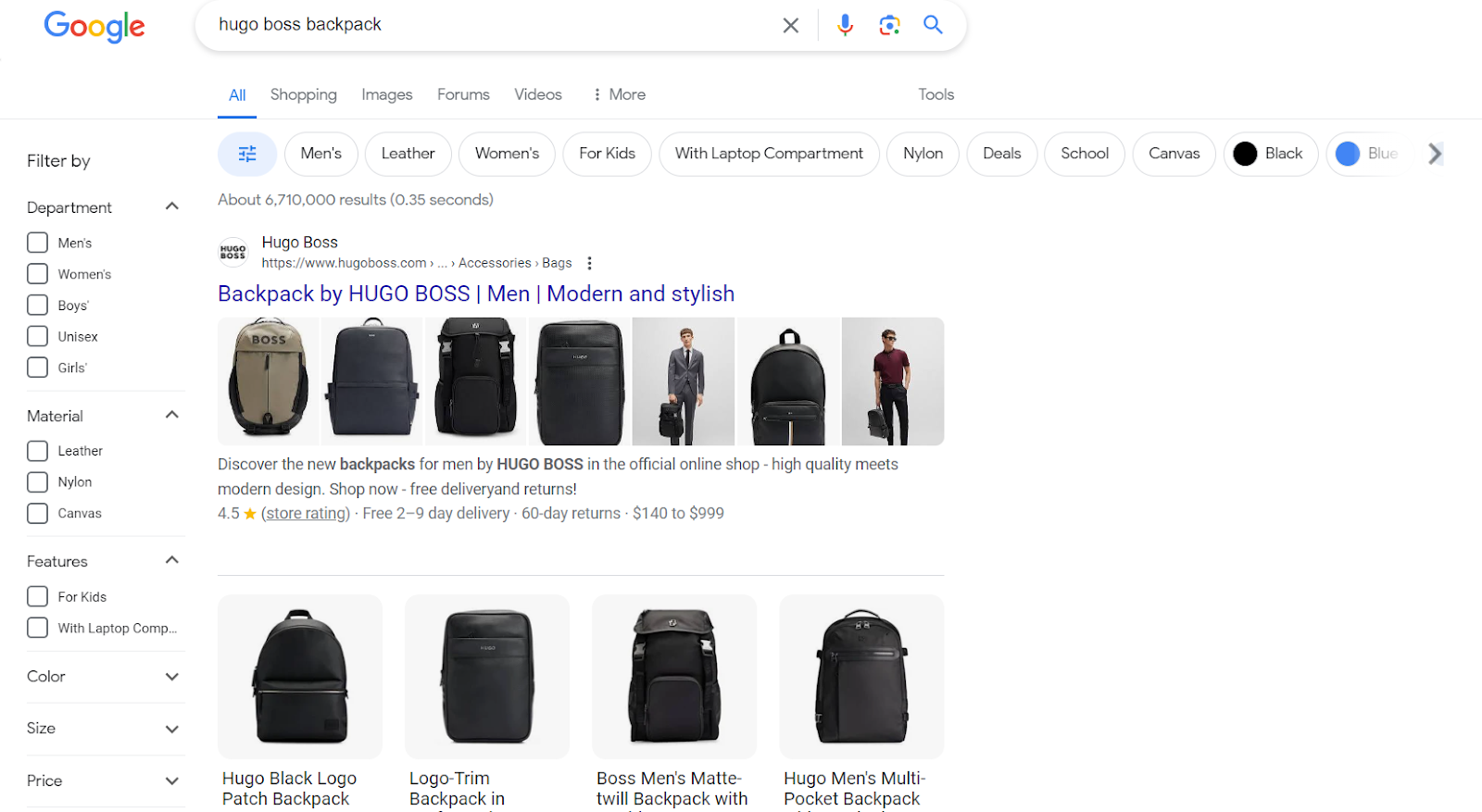The image size is (1482, 812).
Task: Advance filter chips with right arrow
Action: pos(1435,154)
